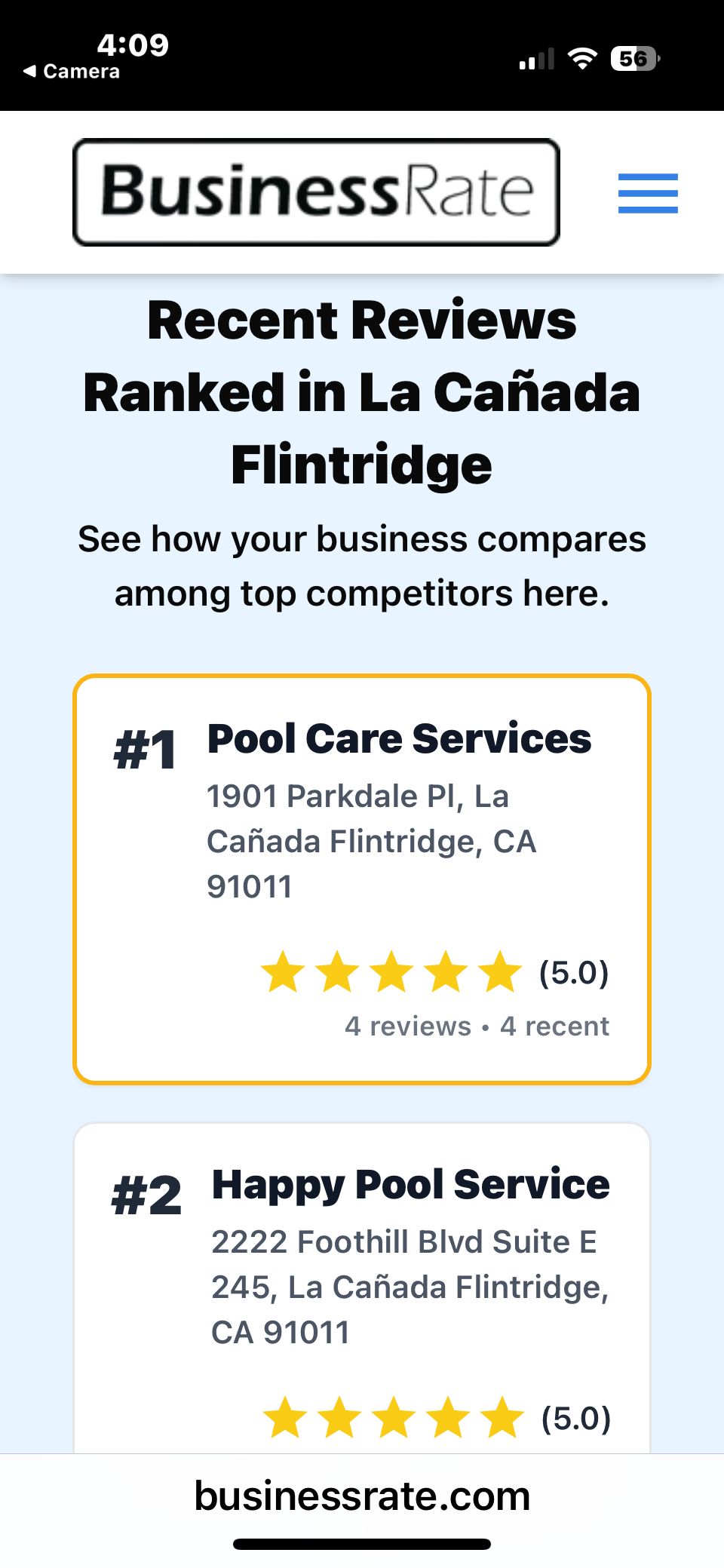Image resolution: width=724 pixels, height=1568 pixels.
Task: Click Pool Care Services star rating
Action: 391,971
